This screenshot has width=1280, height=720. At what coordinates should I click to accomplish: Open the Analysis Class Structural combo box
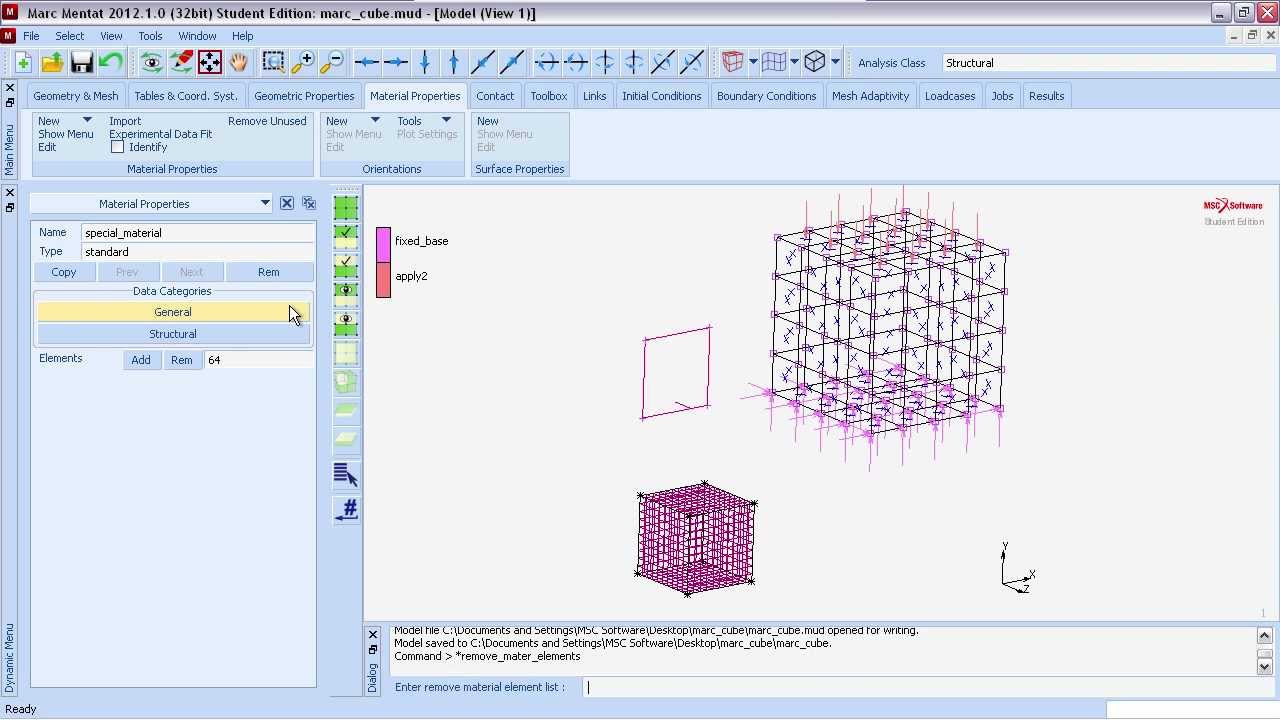(1109, 63)
